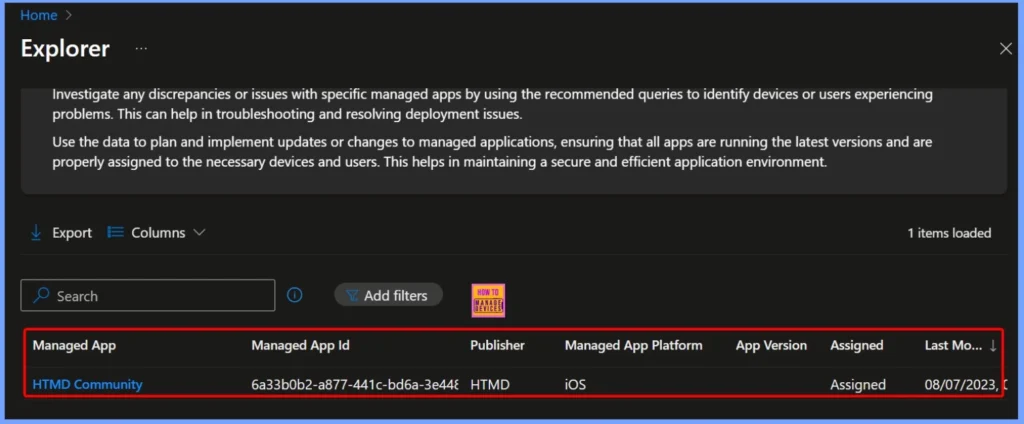
Task: Sort by App Version column header
Action: point(771,346)
